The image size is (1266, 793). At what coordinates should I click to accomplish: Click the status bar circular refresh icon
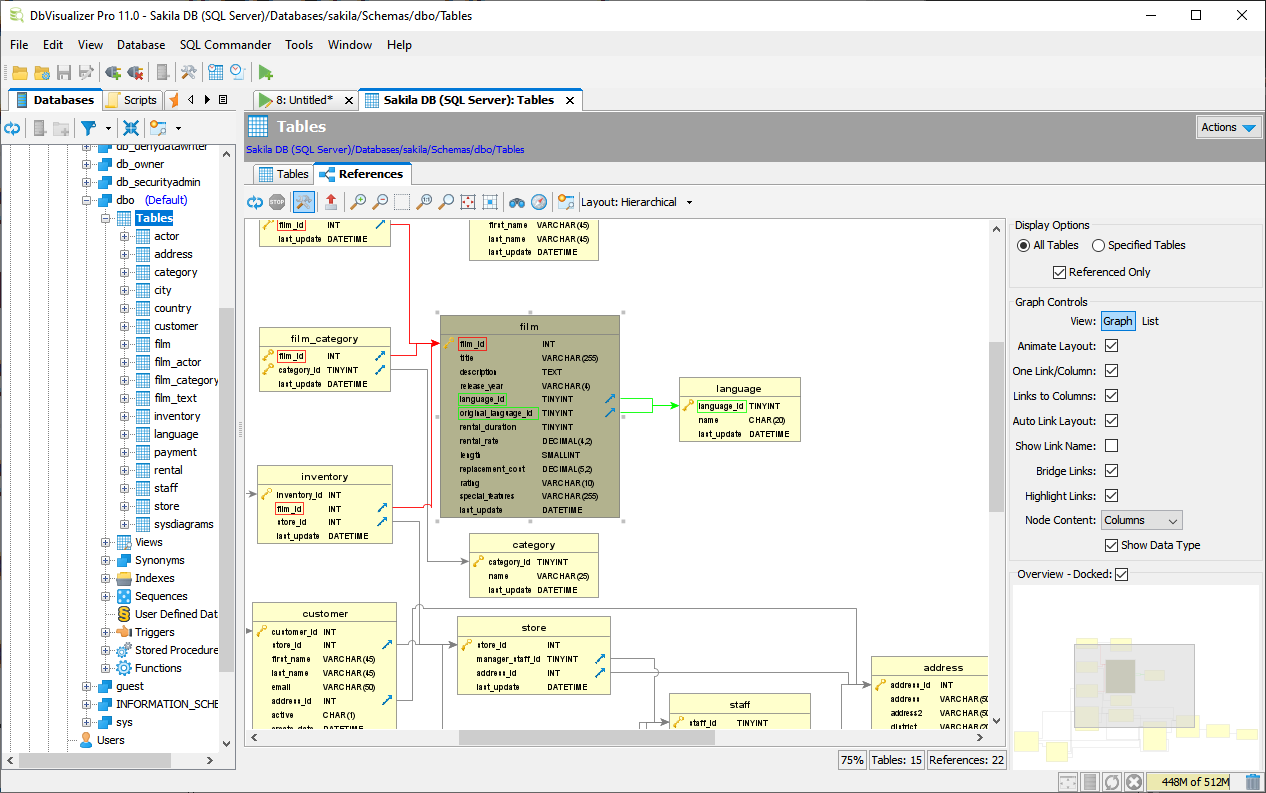(1112, 782)
